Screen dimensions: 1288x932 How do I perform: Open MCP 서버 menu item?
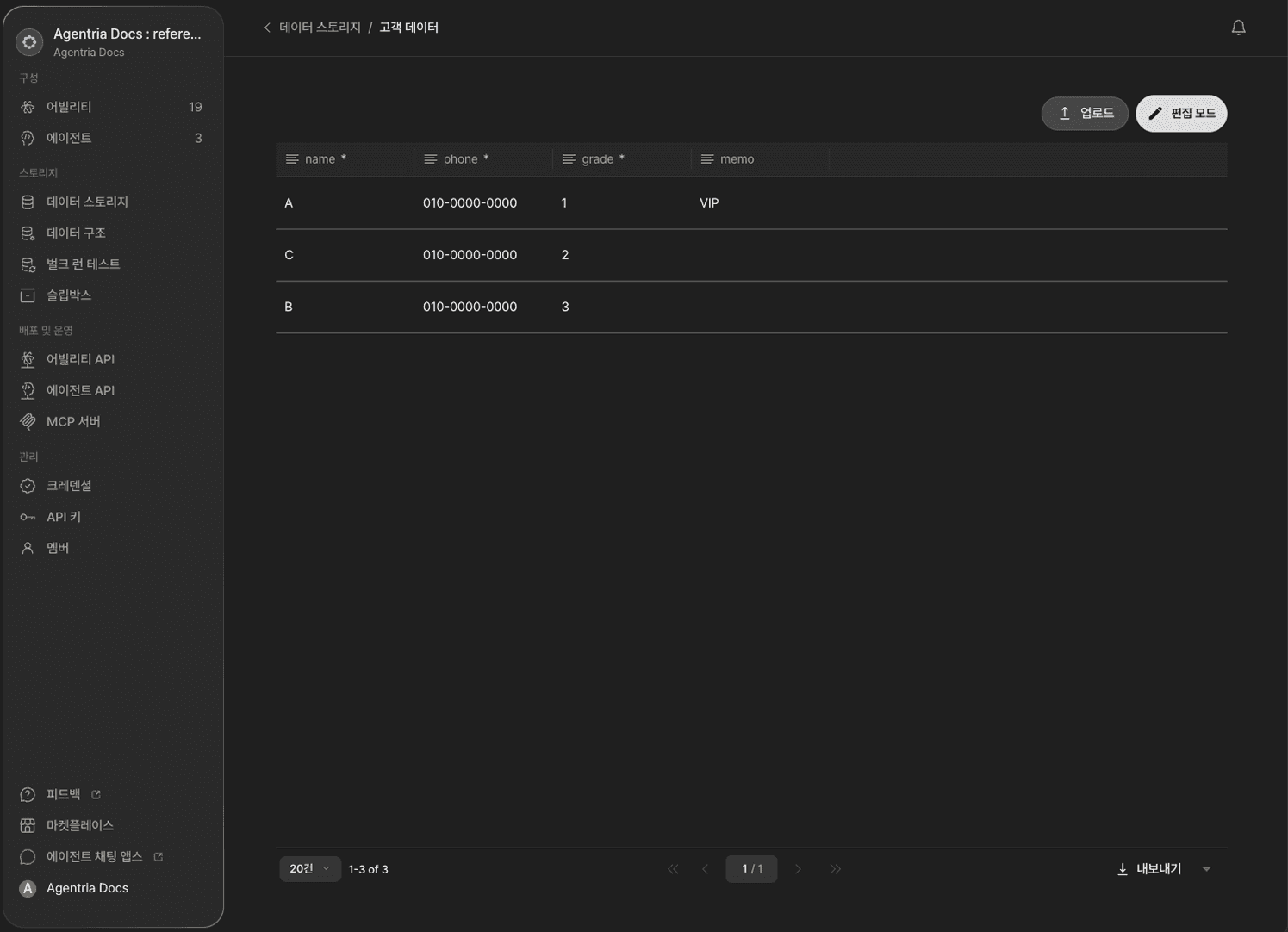112,421
